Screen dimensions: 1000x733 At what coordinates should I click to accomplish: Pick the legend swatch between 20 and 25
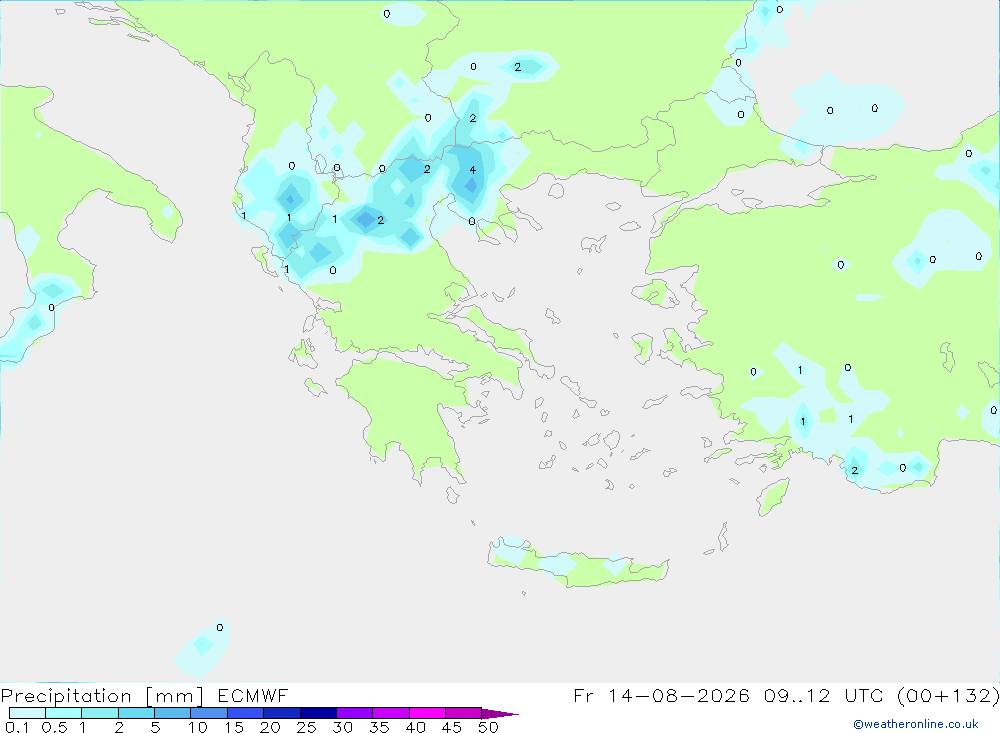[x=281, y=713]
